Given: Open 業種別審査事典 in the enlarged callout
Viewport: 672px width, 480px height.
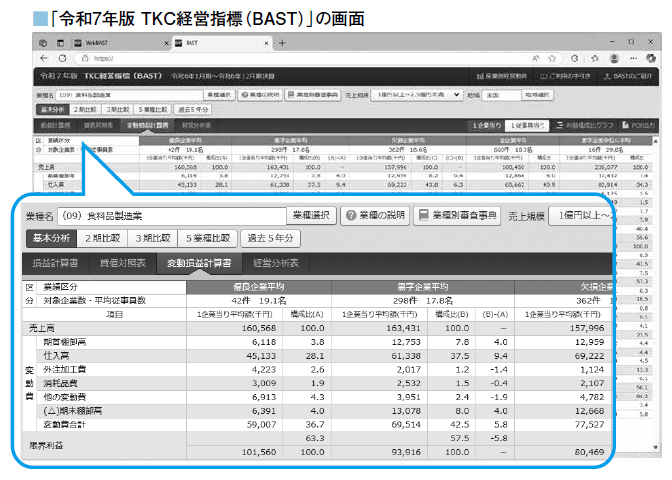Looking at the screenshot, I should pyautogui.click(x=457, y=215).
